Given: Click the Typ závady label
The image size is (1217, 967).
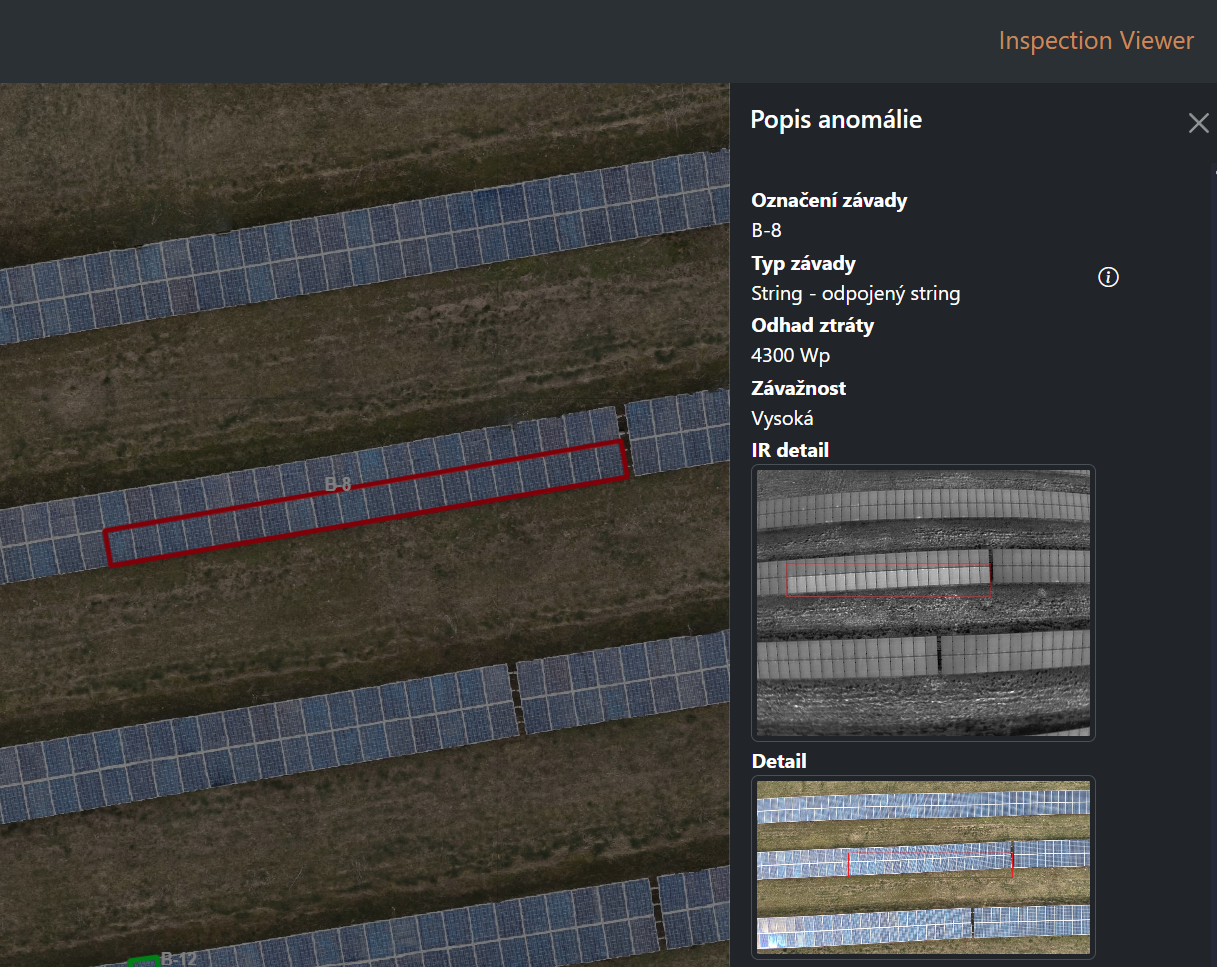Looking at the screenshot, I should coord(803,264).
